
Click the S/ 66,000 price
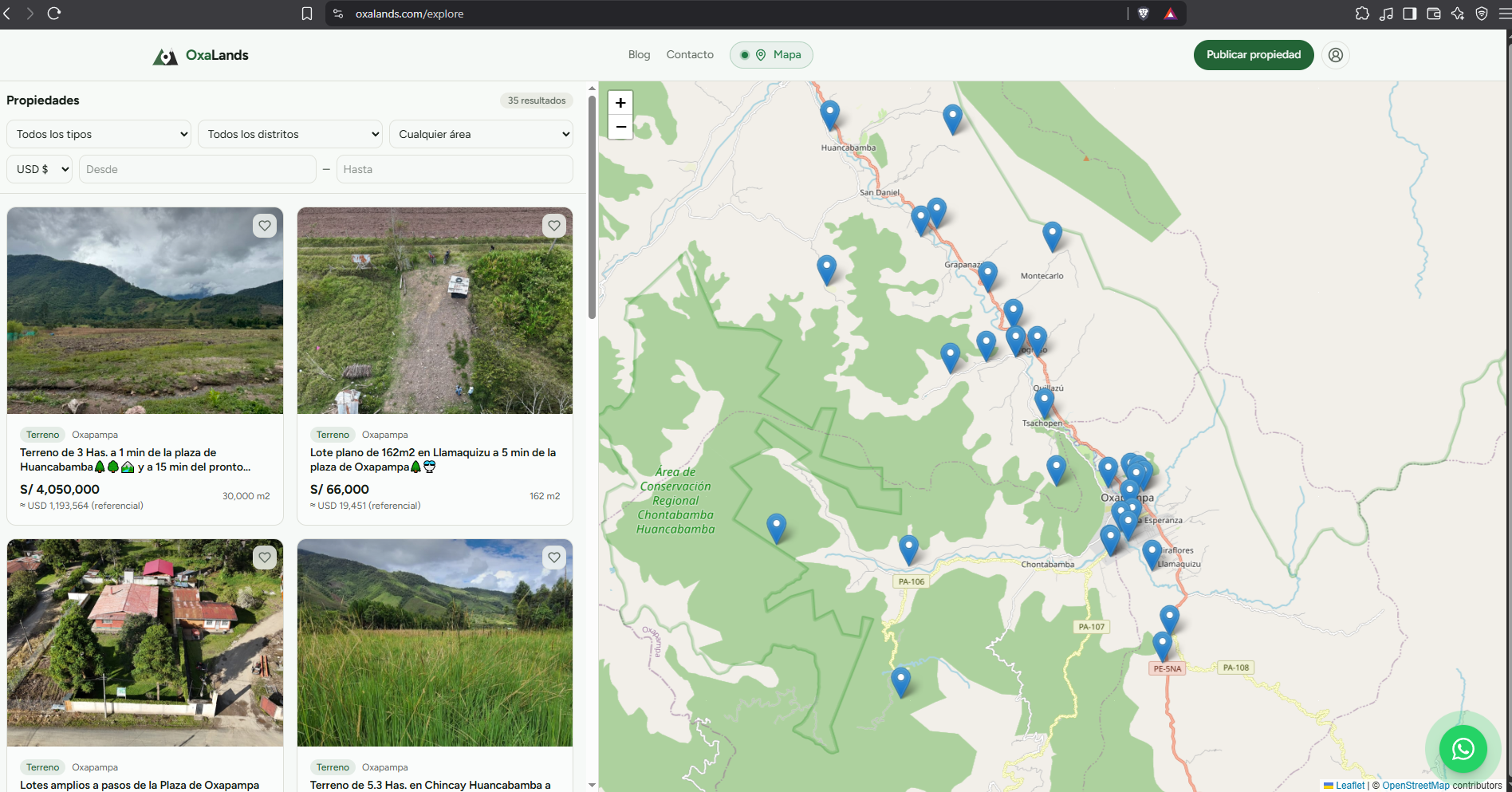coord(340,490)
